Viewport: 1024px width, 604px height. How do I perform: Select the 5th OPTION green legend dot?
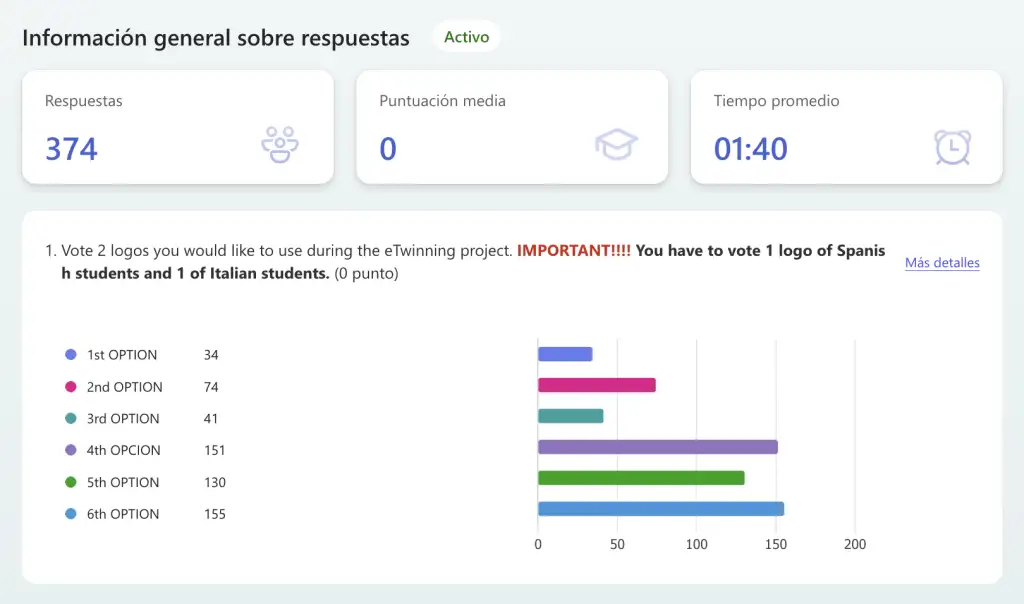(x=70, y=482)
